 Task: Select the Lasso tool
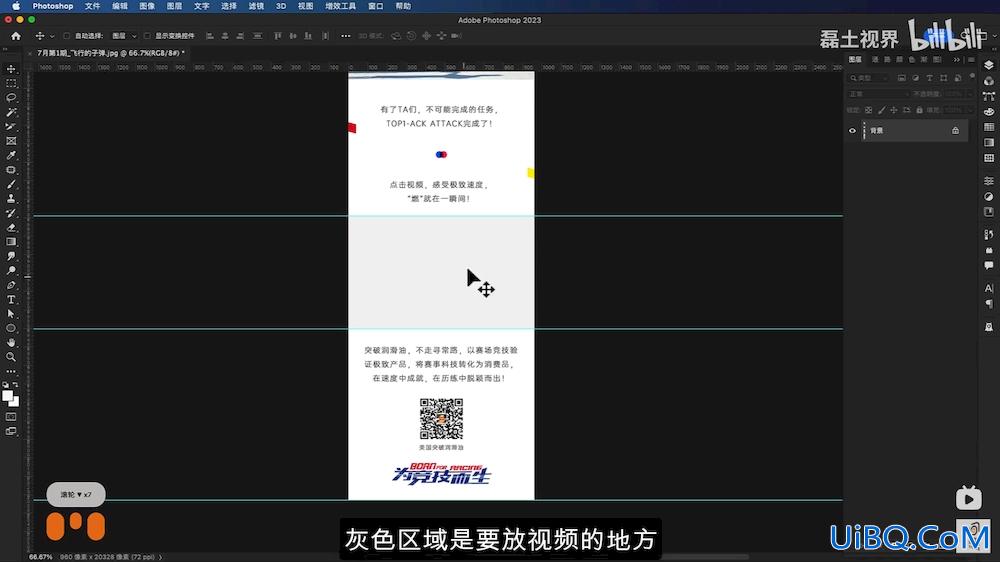point(11,98)
